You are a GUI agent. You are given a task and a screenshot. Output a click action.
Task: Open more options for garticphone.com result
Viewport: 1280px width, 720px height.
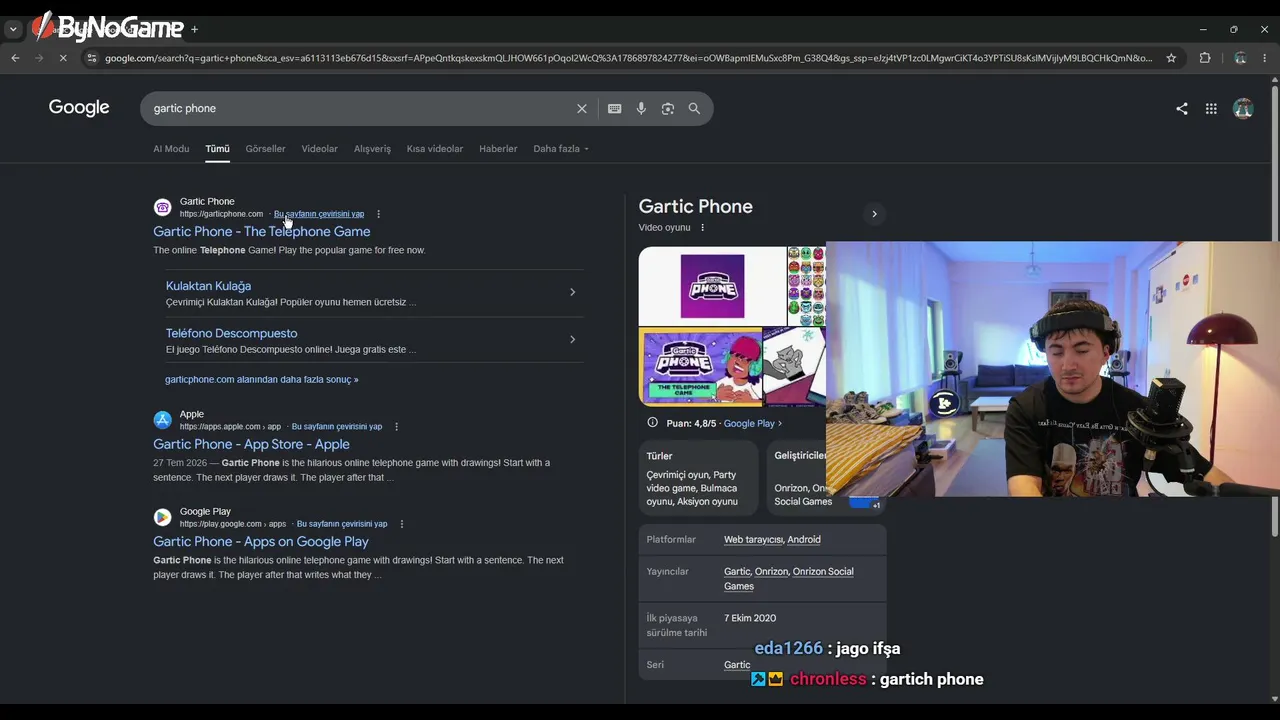pyautogui.click(x=378, y=214)
